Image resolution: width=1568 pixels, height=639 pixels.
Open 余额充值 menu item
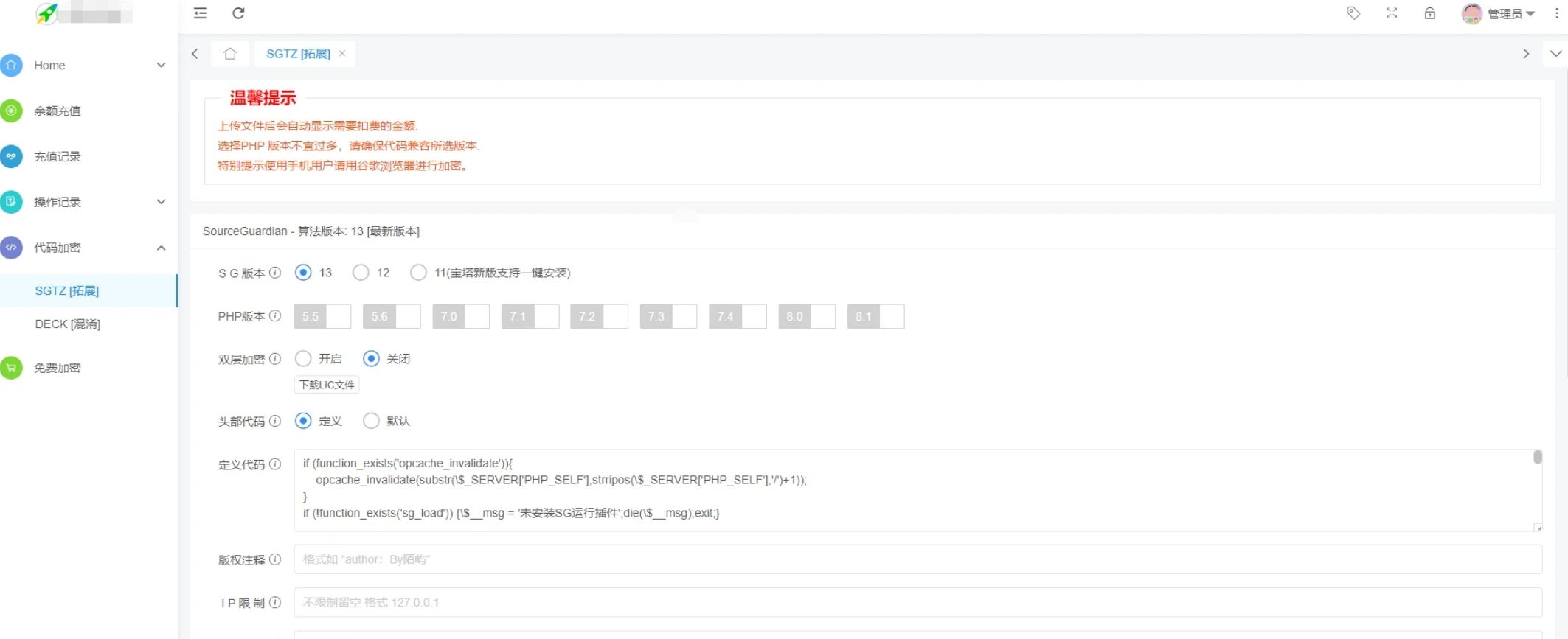[89, 111]
